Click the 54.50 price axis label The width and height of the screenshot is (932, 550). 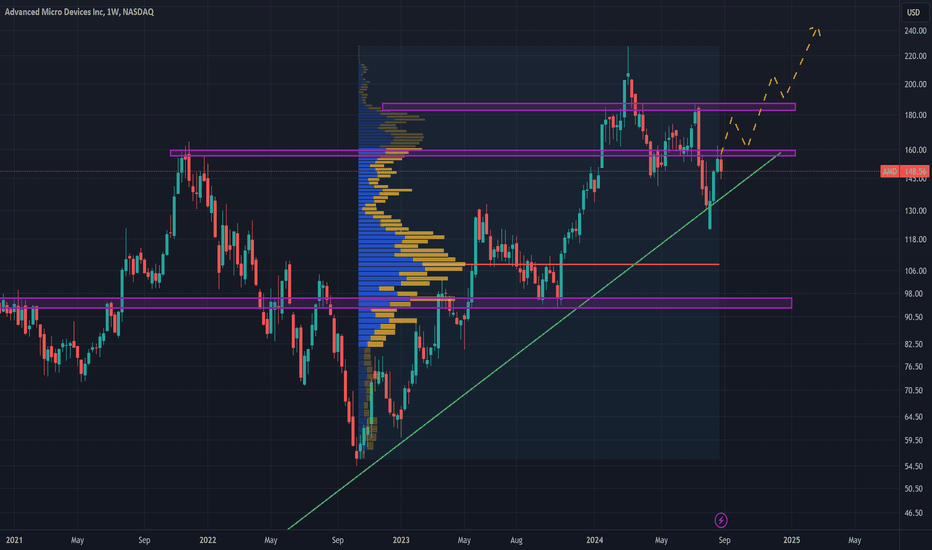(915, 467)
